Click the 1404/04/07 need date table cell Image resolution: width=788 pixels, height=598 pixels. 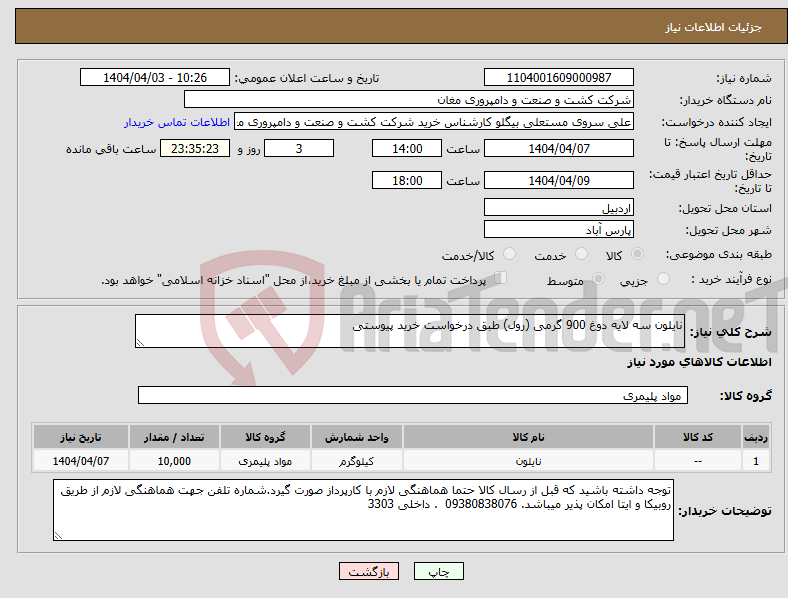click(81, 461)
